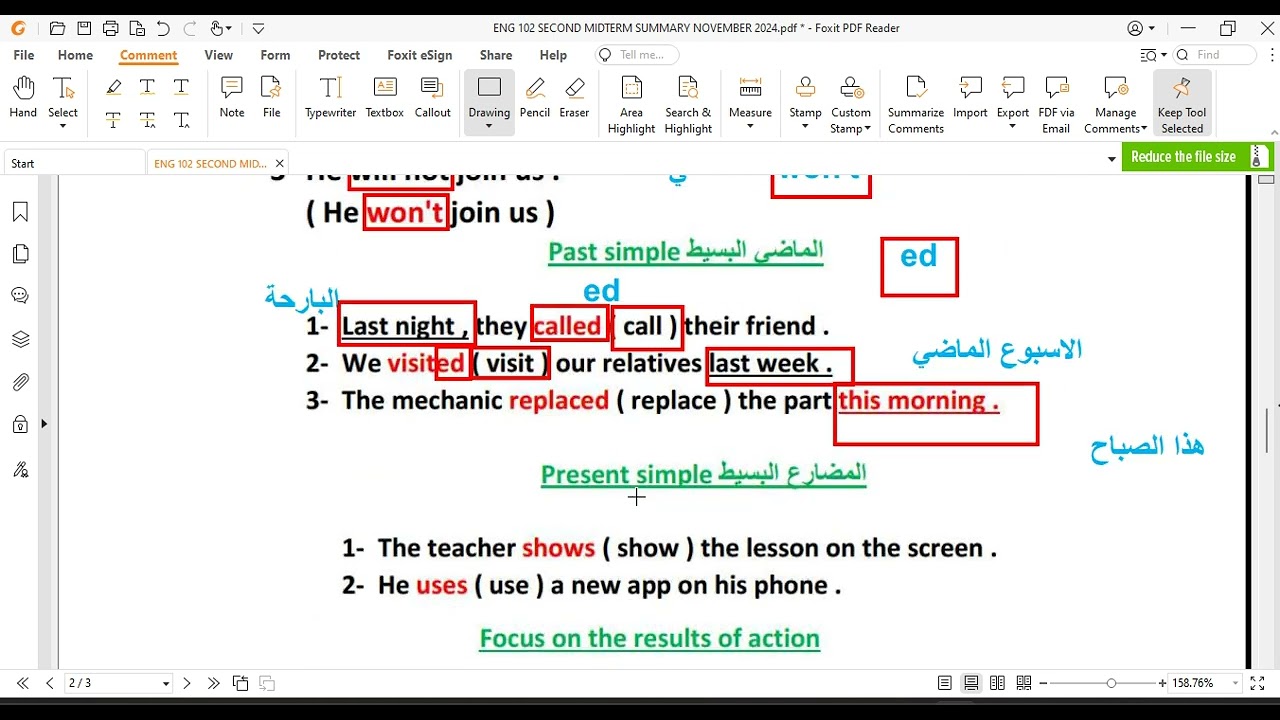Expand the Drawing tool dropdown
Image resolution: width=1280 pixels, height=720 pixels.
pos(489,126)
